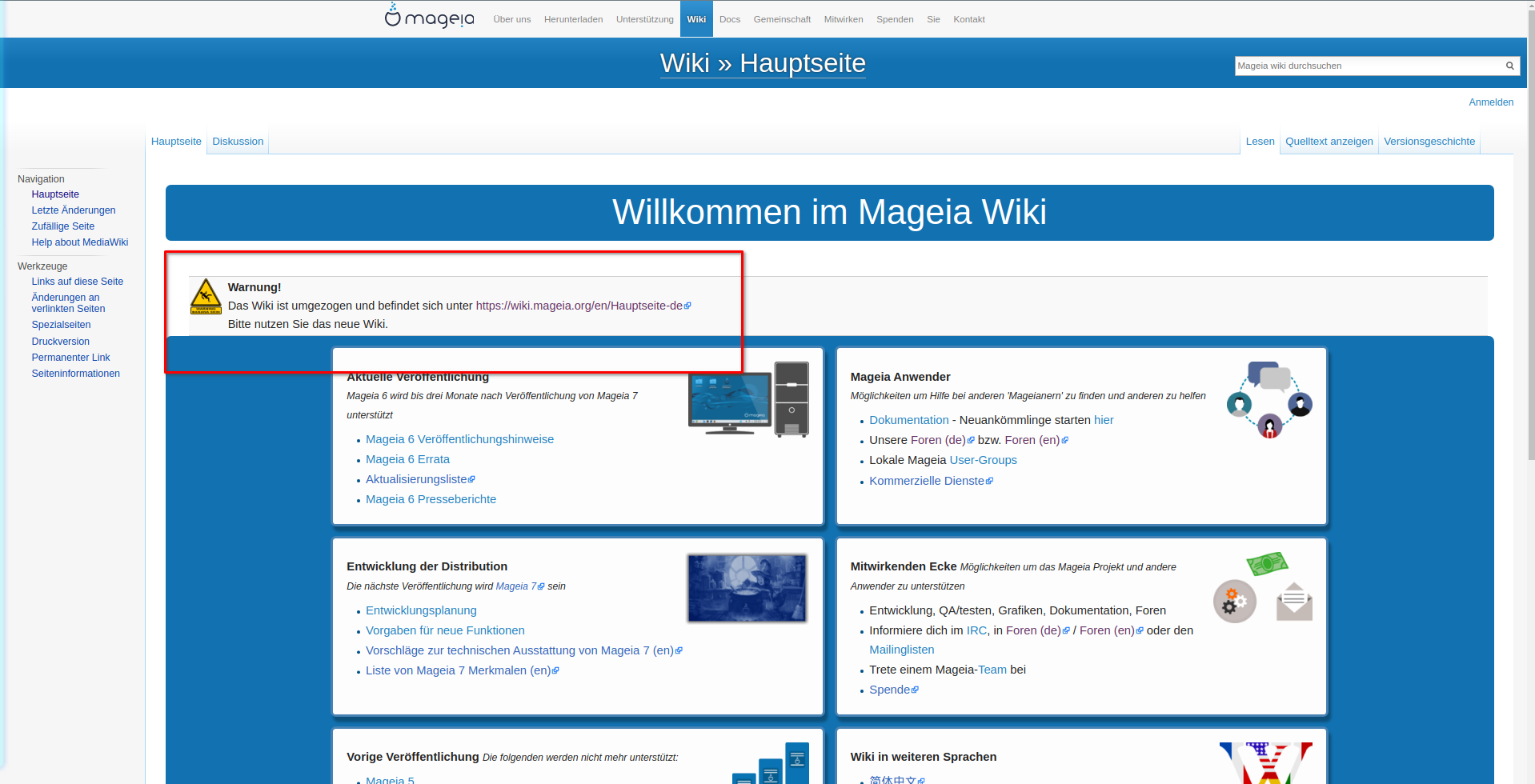Follow the wiki.mageia.org Hauptseite-de link

click(x=583, y=306)
